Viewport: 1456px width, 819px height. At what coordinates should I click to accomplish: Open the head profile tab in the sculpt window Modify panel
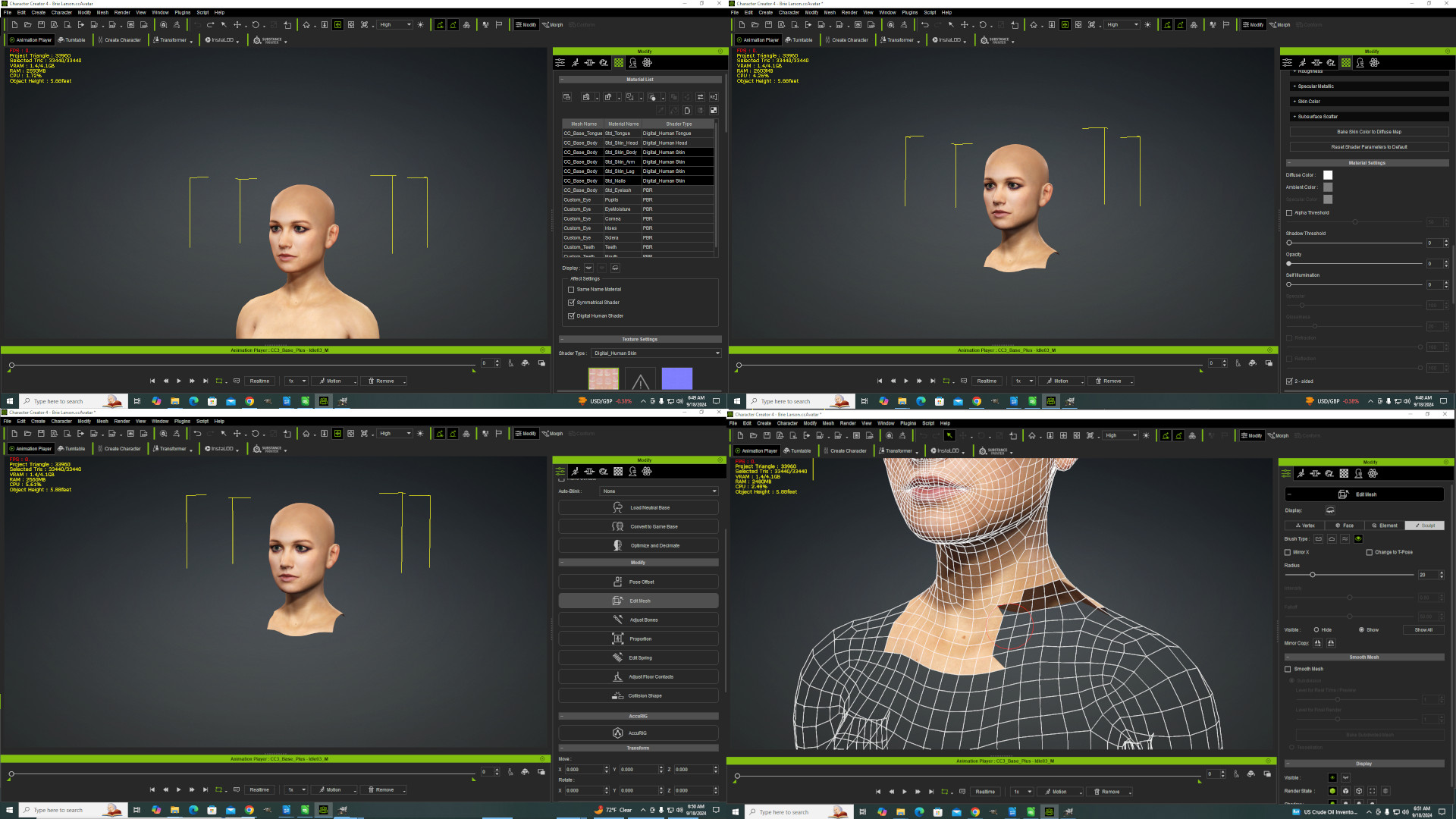pyautogui.click(x=1358, y=473)
